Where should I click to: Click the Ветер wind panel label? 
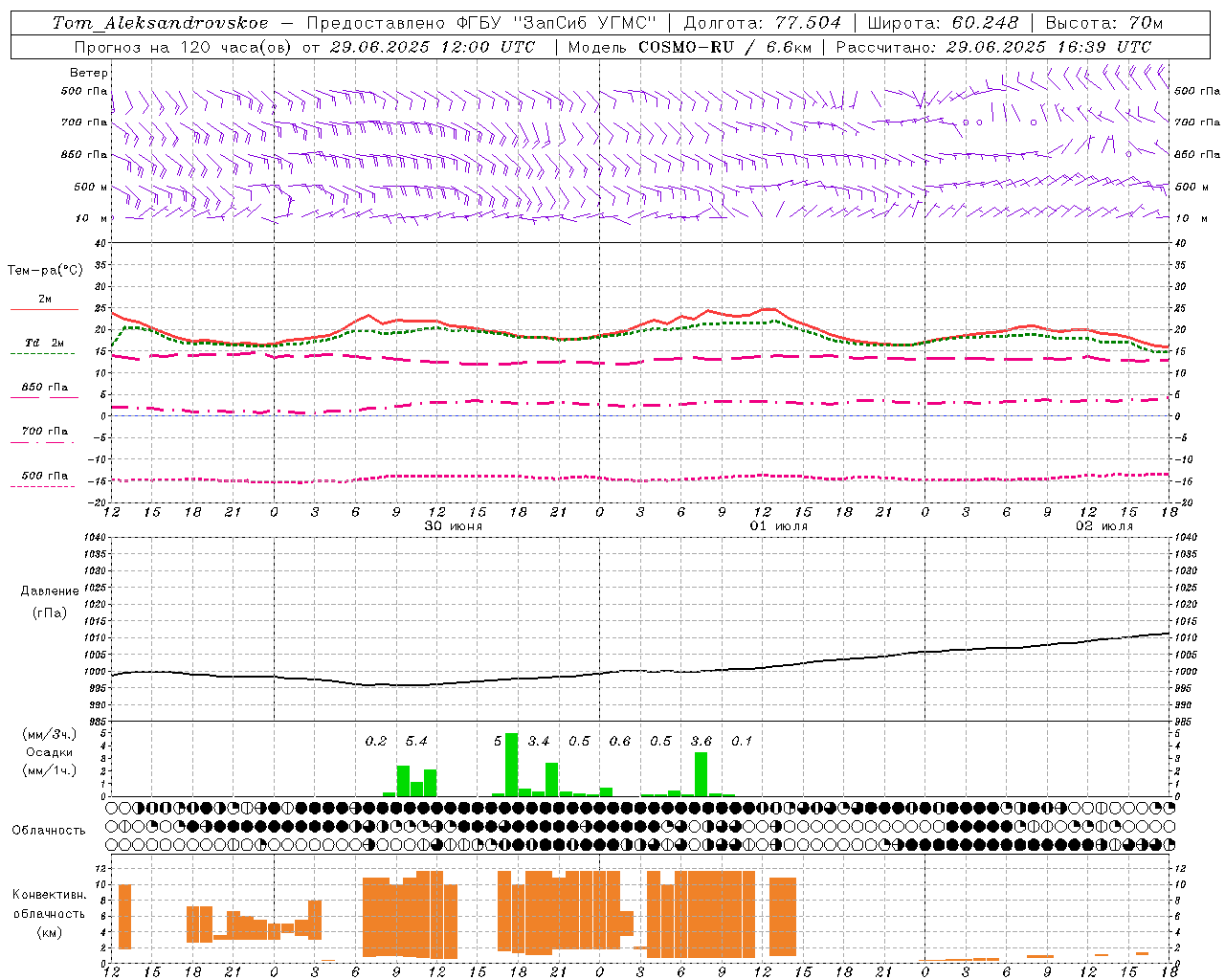click(x=89, y=73)
